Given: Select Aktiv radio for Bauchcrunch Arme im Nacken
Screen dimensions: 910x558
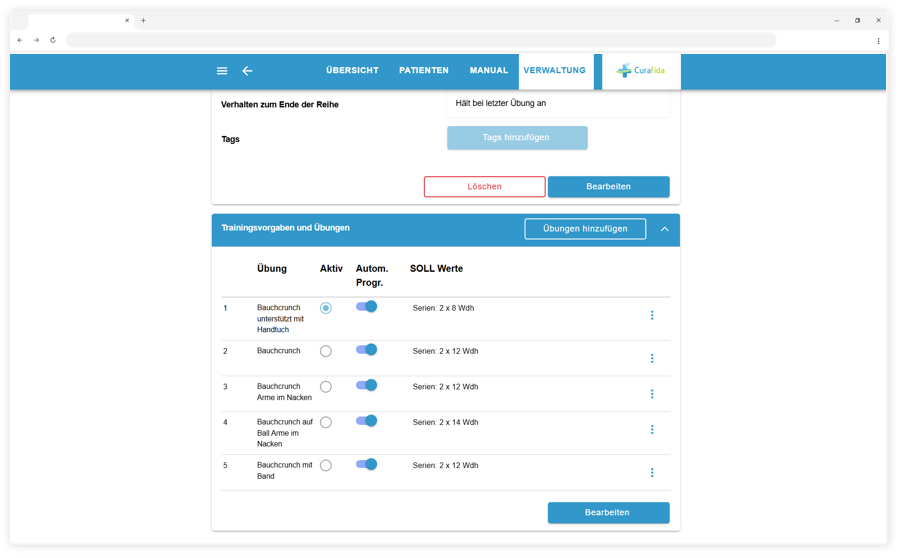Looking at the screenshot, I should tap(326, 387).
